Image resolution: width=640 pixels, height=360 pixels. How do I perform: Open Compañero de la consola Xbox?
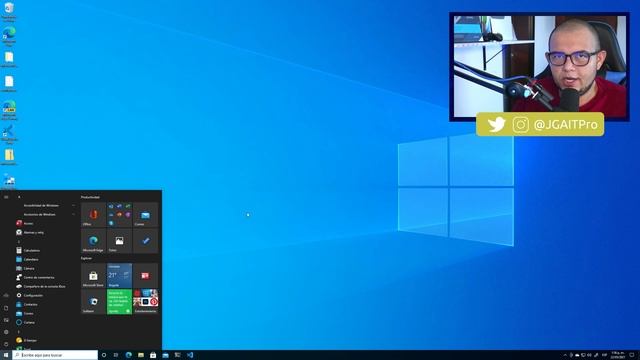[46, 286]
